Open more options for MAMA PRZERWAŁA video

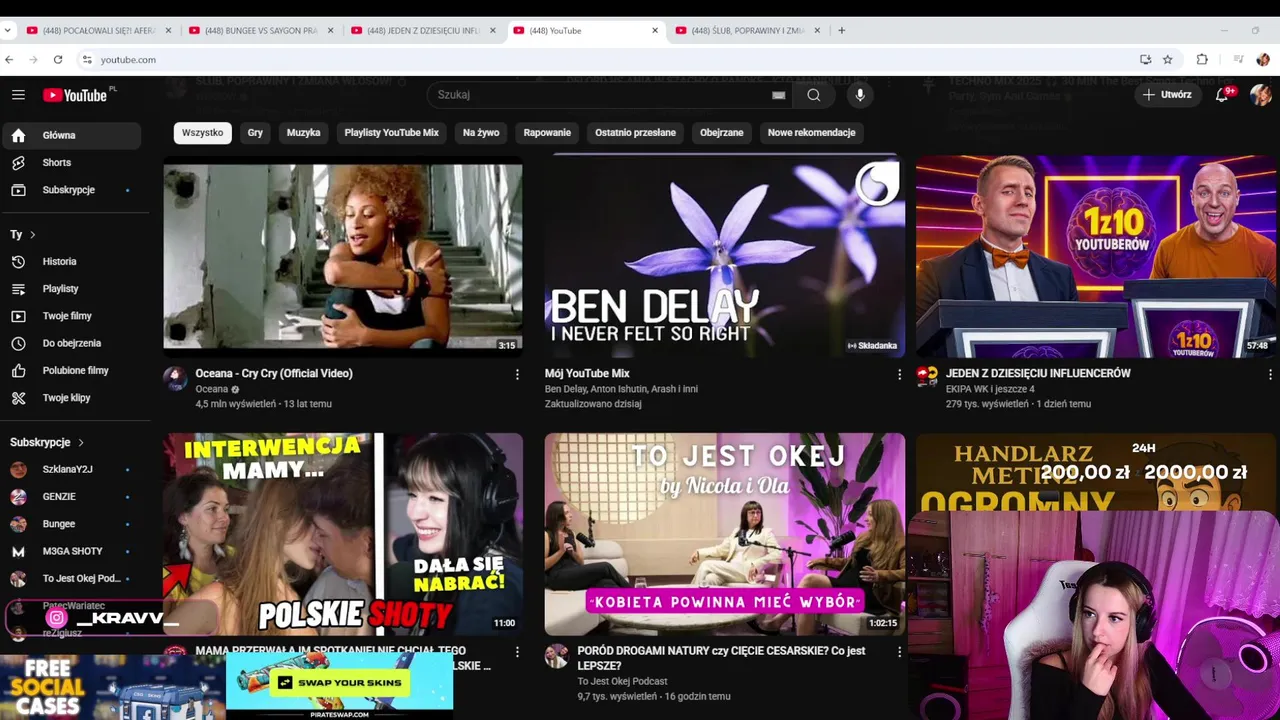[x=517, y=652]
